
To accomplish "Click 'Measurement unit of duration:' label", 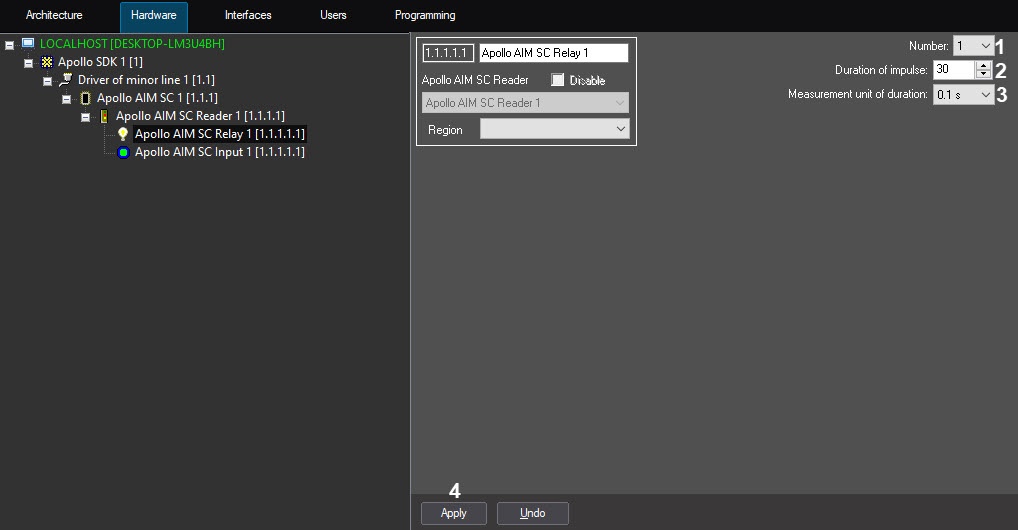I will click(x=858, y=94).
